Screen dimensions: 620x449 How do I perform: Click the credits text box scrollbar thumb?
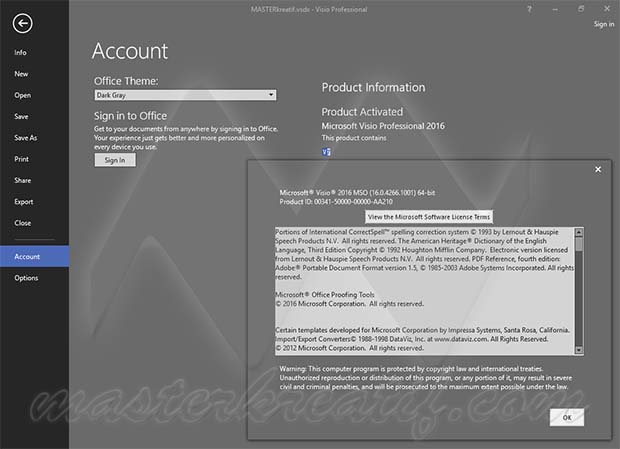click(x=579, y=243)
